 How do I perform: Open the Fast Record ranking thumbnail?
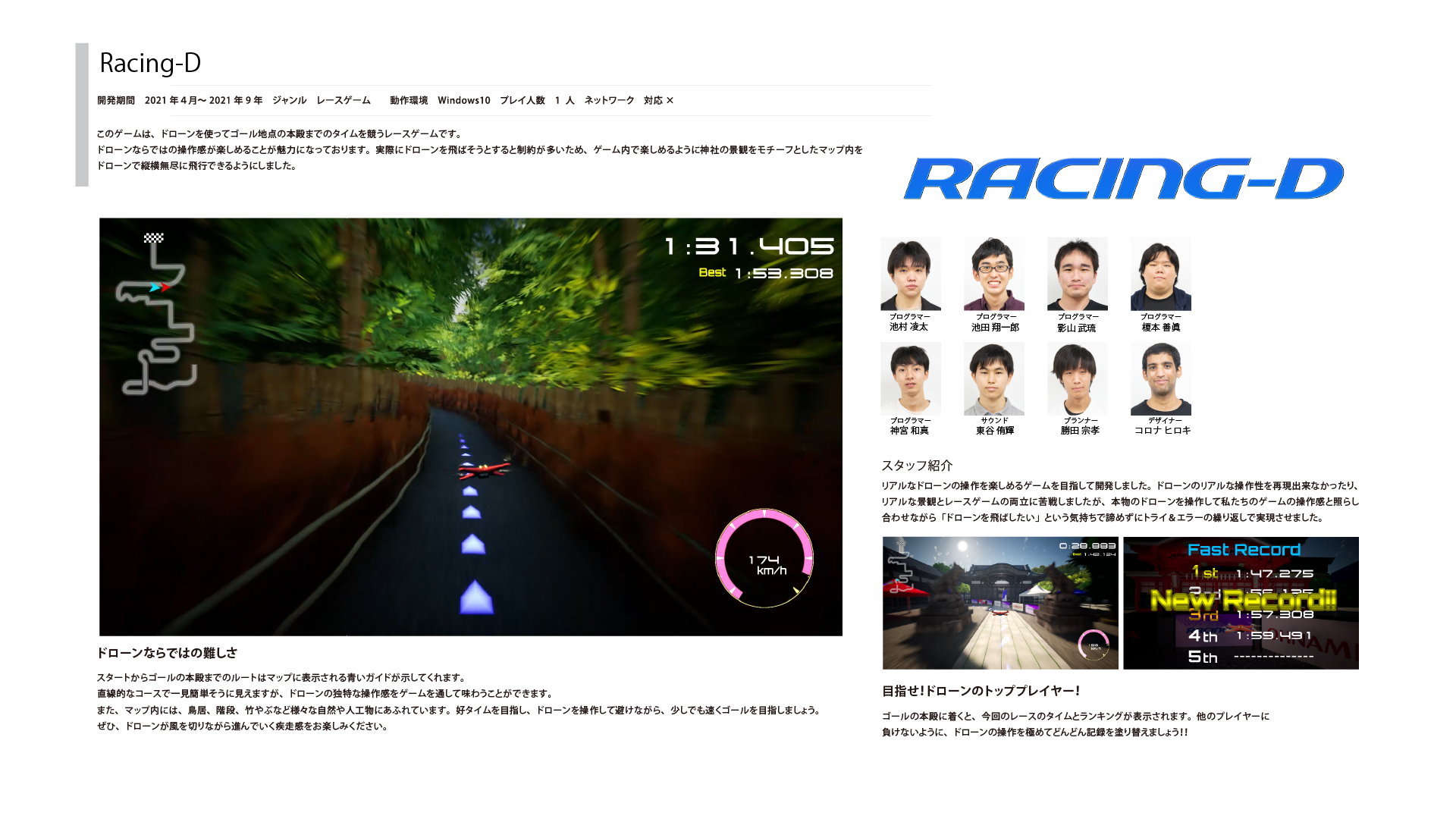click(x=1241, y=603)
